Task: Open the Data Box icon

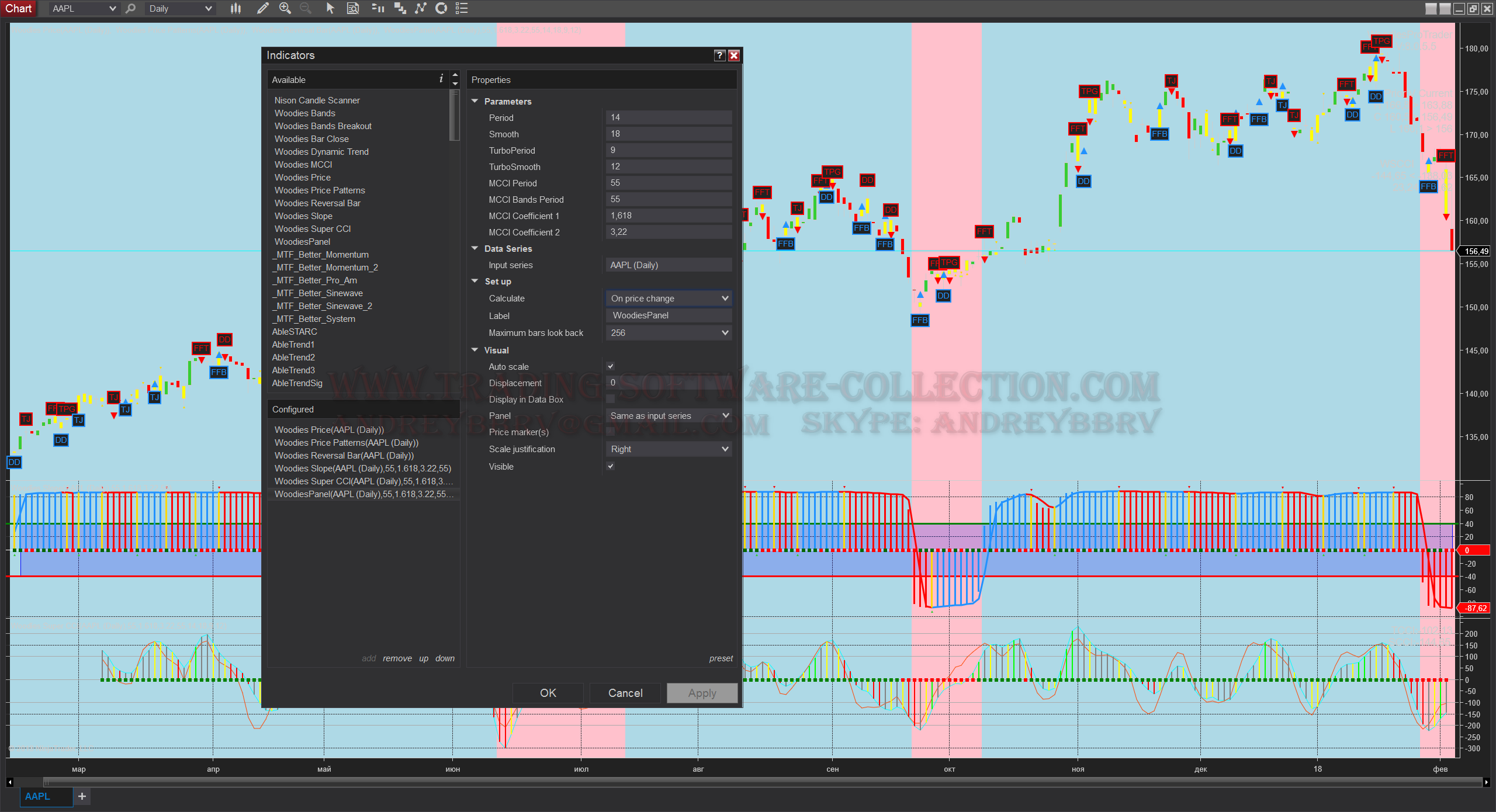Action: tap(353, 8)
